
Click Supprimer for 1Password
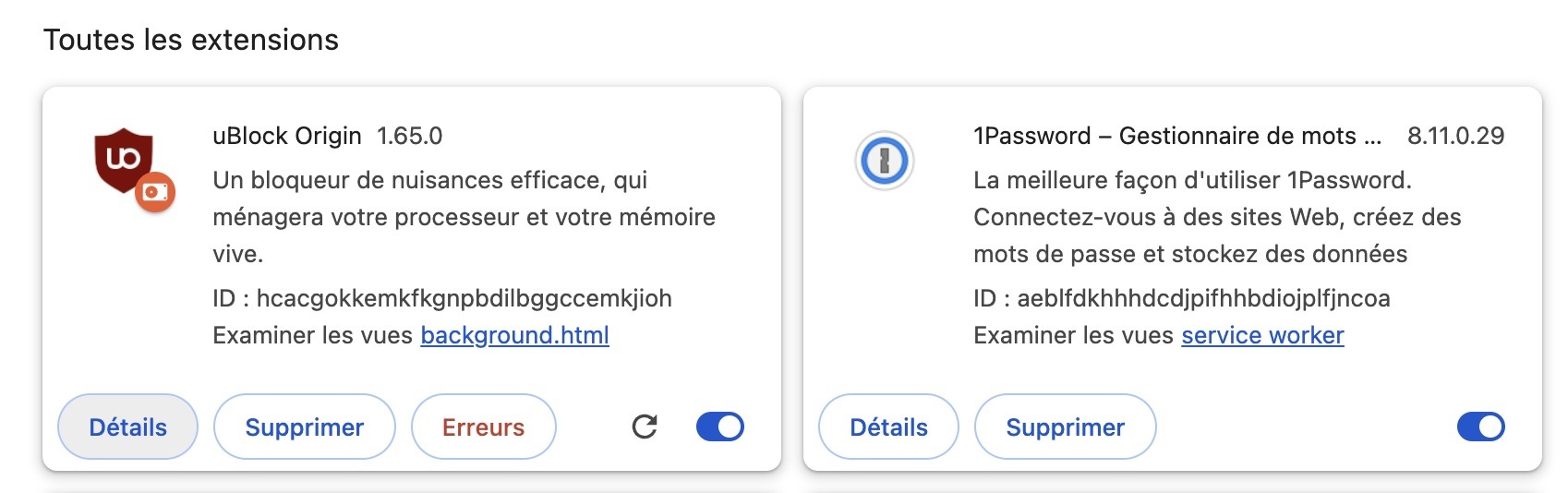tap(1066, 427)
